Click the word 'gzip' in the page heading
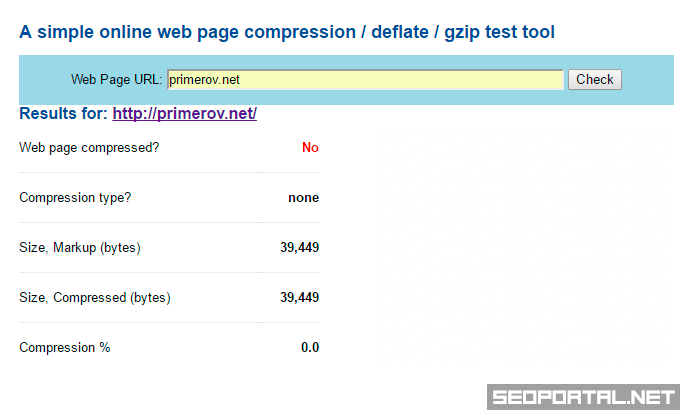Viewport: 690px width, 420px height. click(x=463, y=32)
